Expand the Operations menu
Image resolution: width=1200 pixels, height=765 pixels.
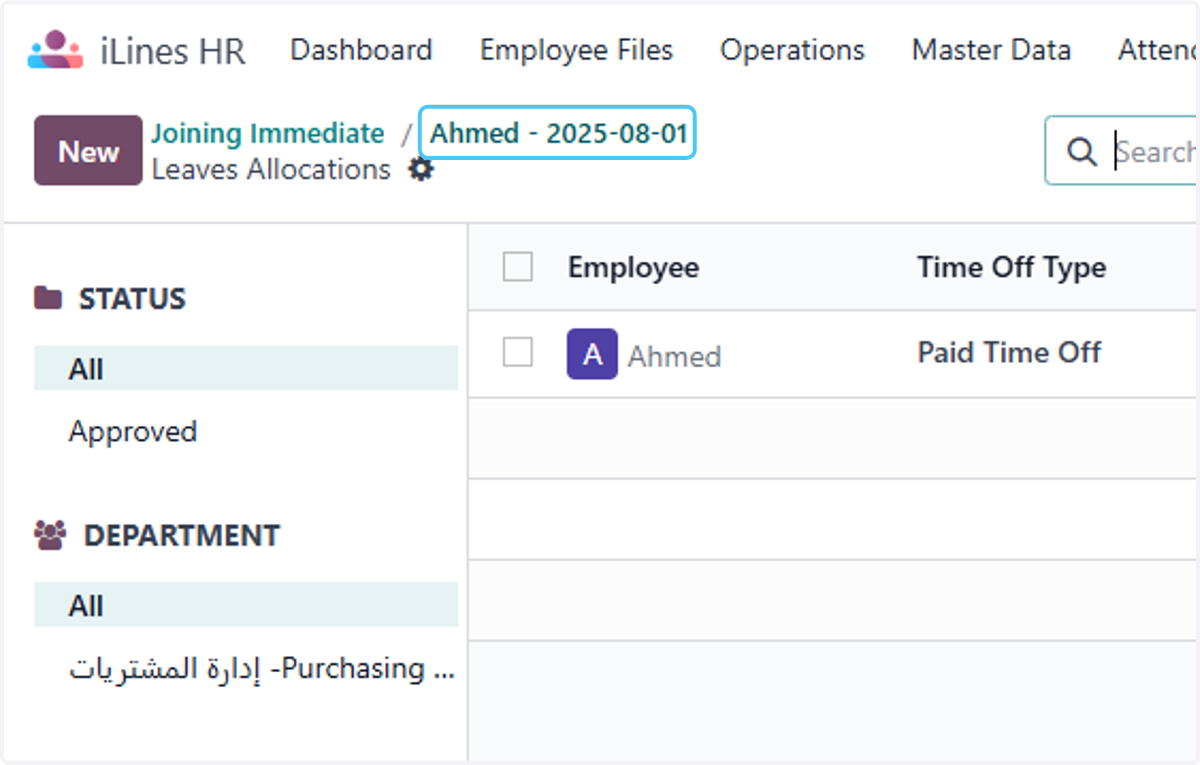(792, 50)
